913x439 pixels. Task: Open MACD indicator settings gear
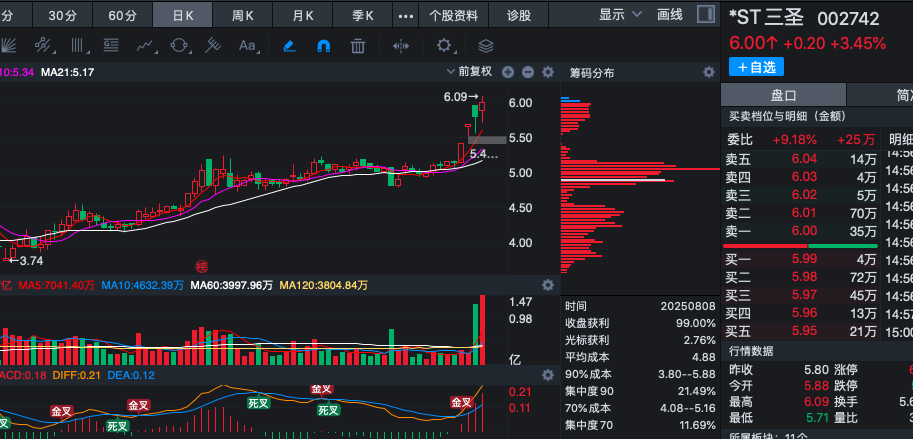(x=548, y=375)
